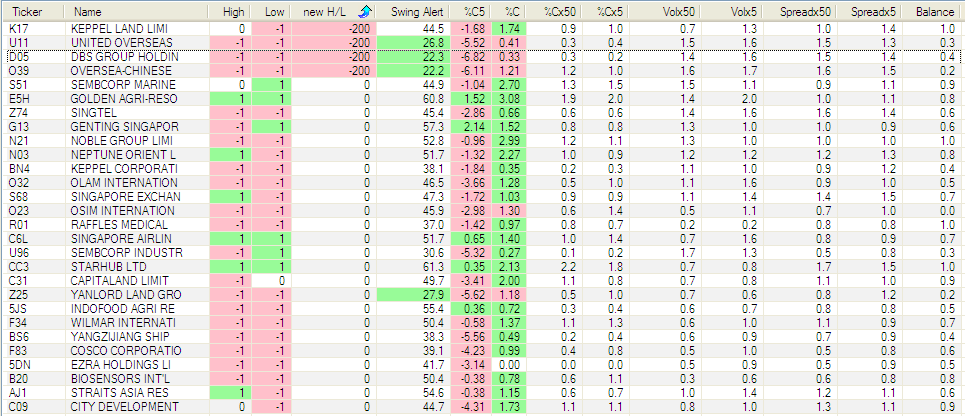Select ticker C09 in the last row
This screenshot has height=416, width=965.
19,408
